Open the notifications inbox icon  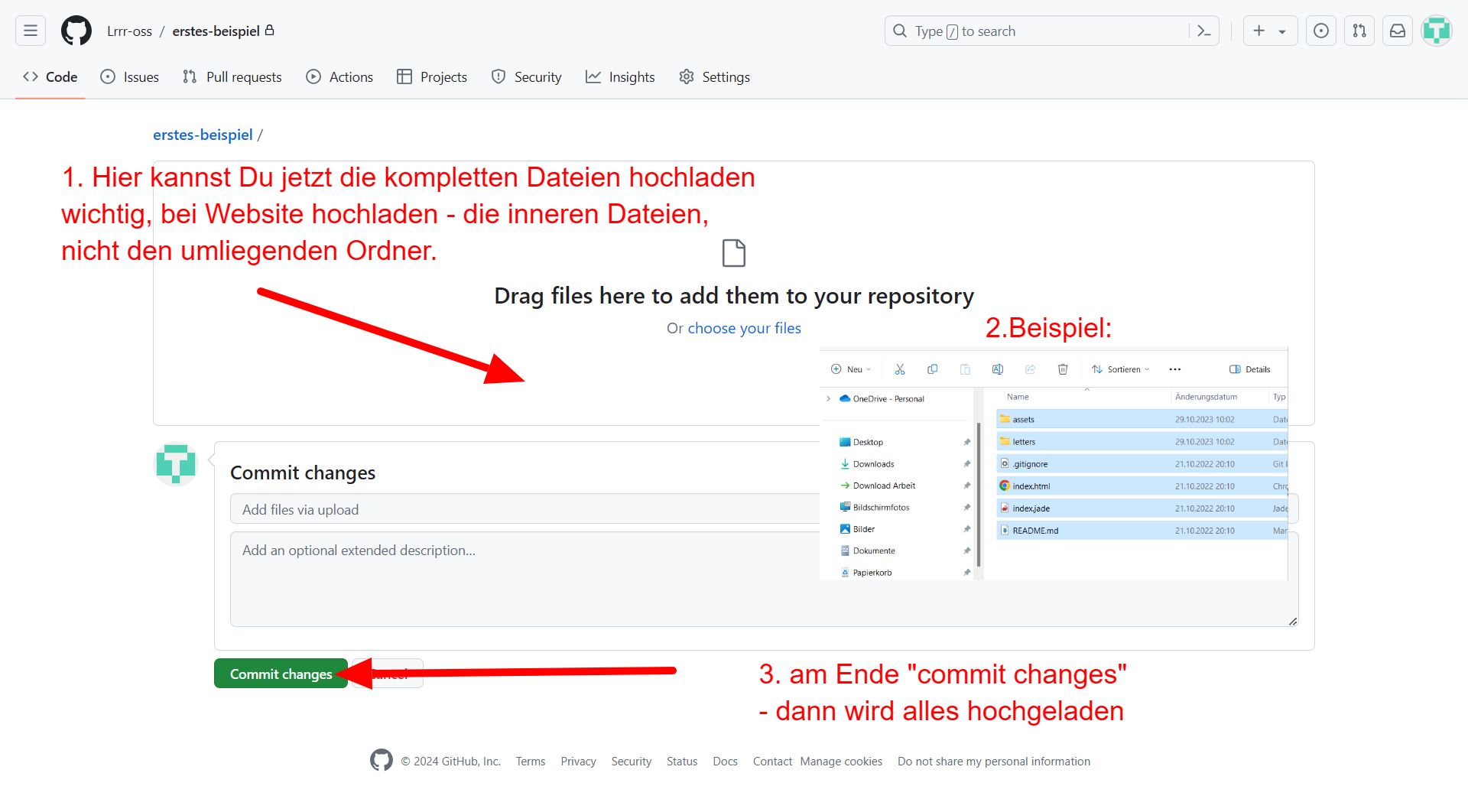pyautogui.click(x=1398, y=31)
